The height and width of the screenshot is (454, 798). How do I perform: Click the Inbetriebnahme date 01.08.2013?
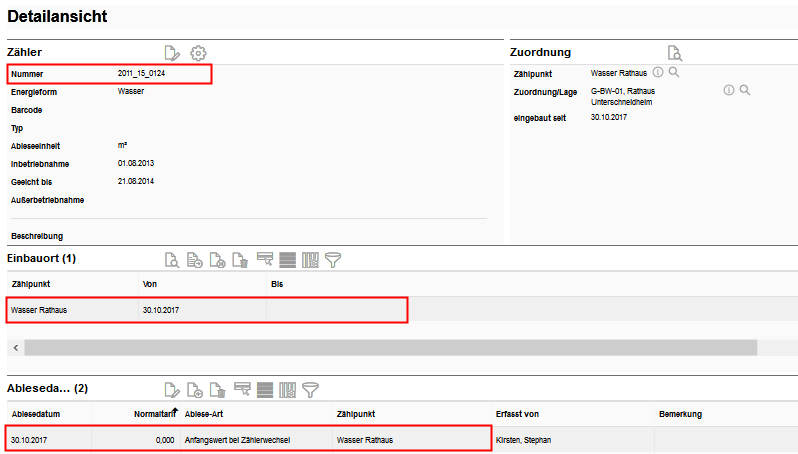click(x=136, y=163)
